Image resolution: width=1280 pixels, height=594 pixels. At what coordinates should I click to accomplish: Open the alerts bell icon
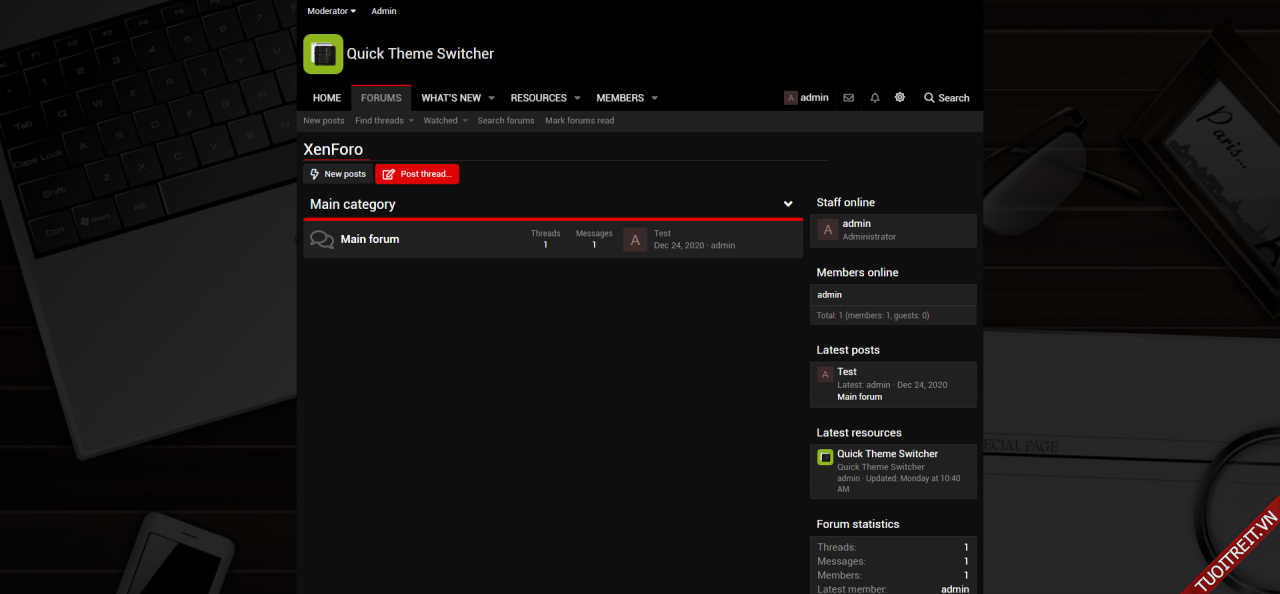coord(875,98)
